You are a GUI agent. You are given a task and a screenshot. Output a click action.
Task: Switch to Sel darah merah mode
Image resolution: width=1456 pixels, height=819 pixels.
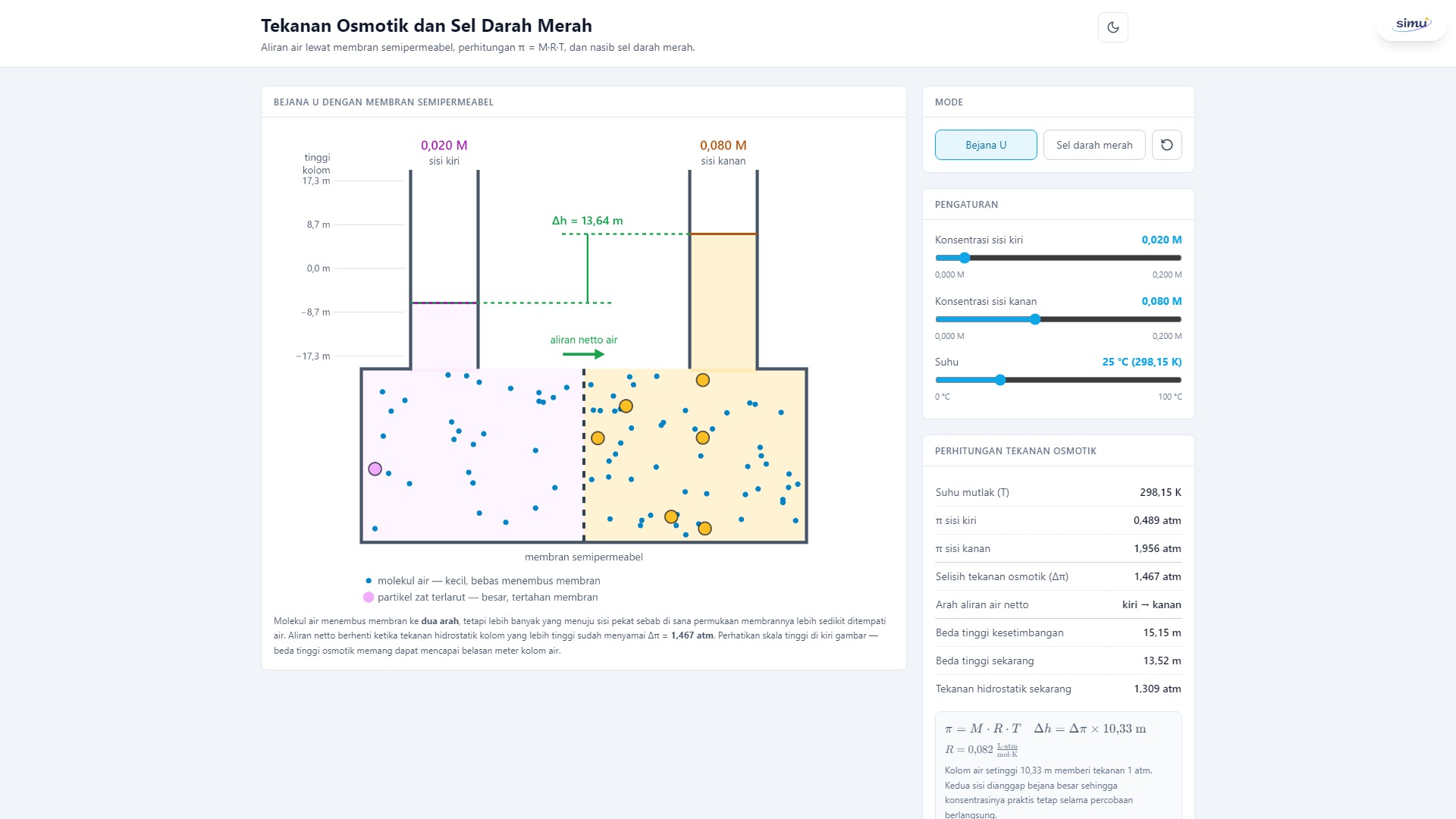[x=1094, y=145]
